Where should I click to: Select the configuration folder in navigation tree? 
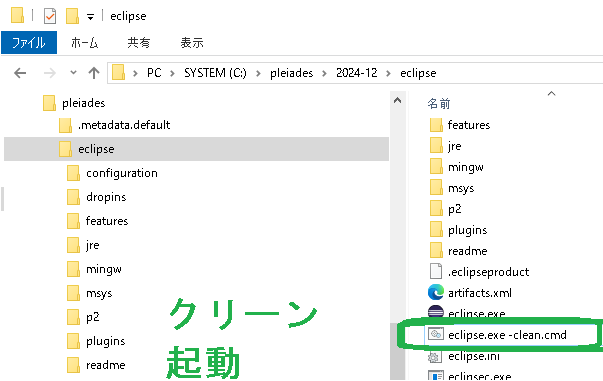(x=122, y=173)
